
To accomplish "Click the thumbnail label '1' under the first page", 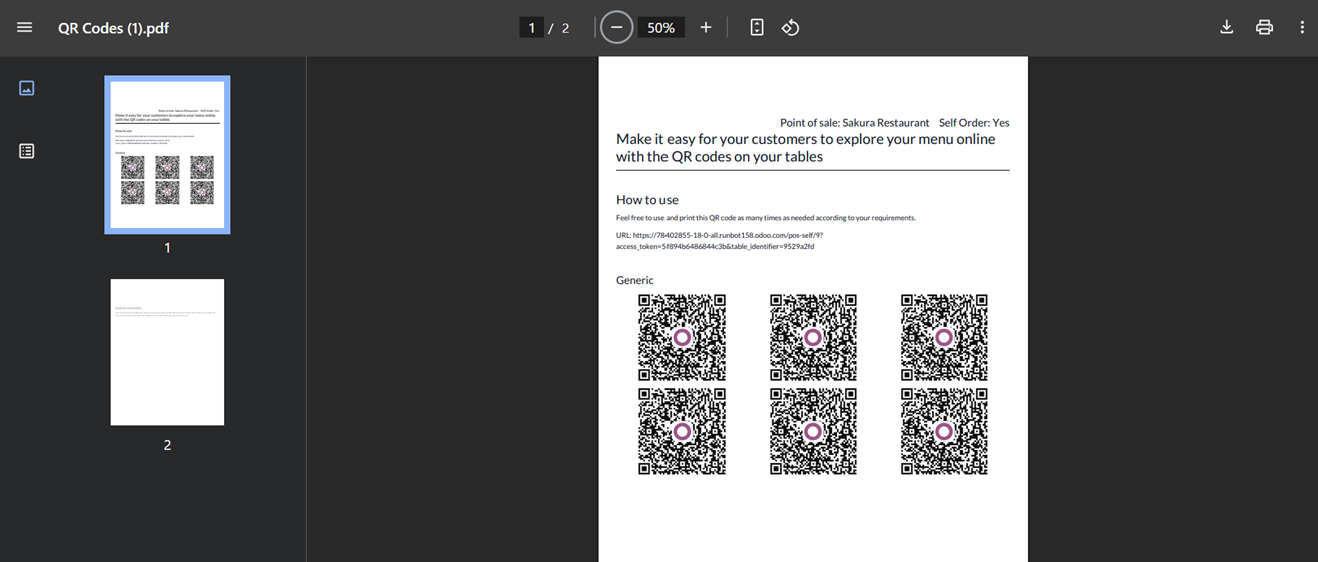I will 167,247.
